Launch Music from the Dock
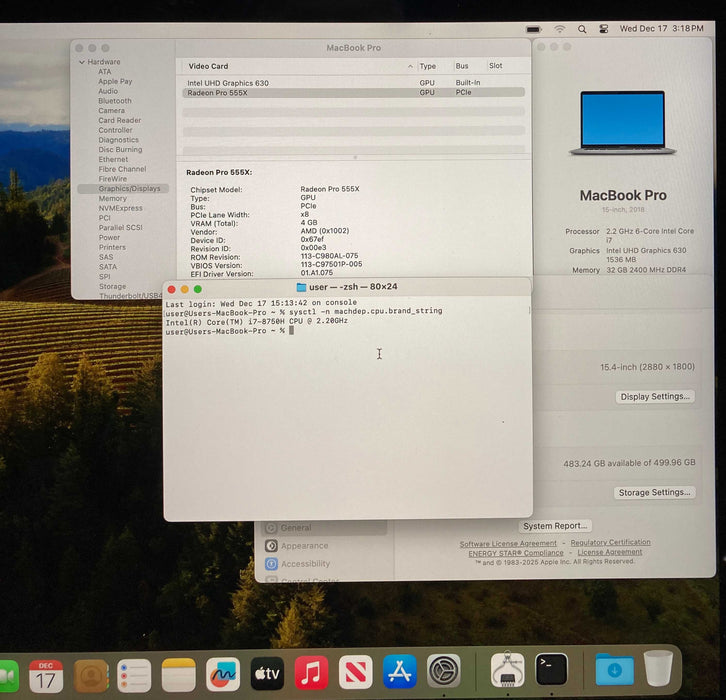The width and height of the screenshot is (726, 700). click(x=312, y=672)
